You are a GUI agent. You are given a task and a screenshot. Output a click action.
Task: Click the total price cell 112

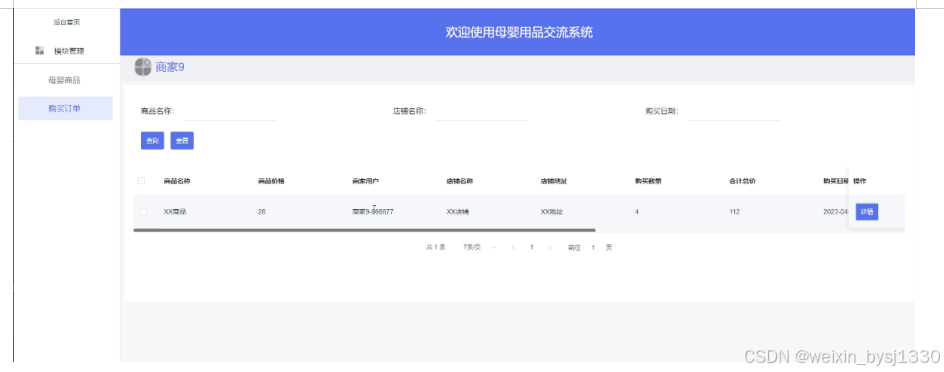click(734, 212)
